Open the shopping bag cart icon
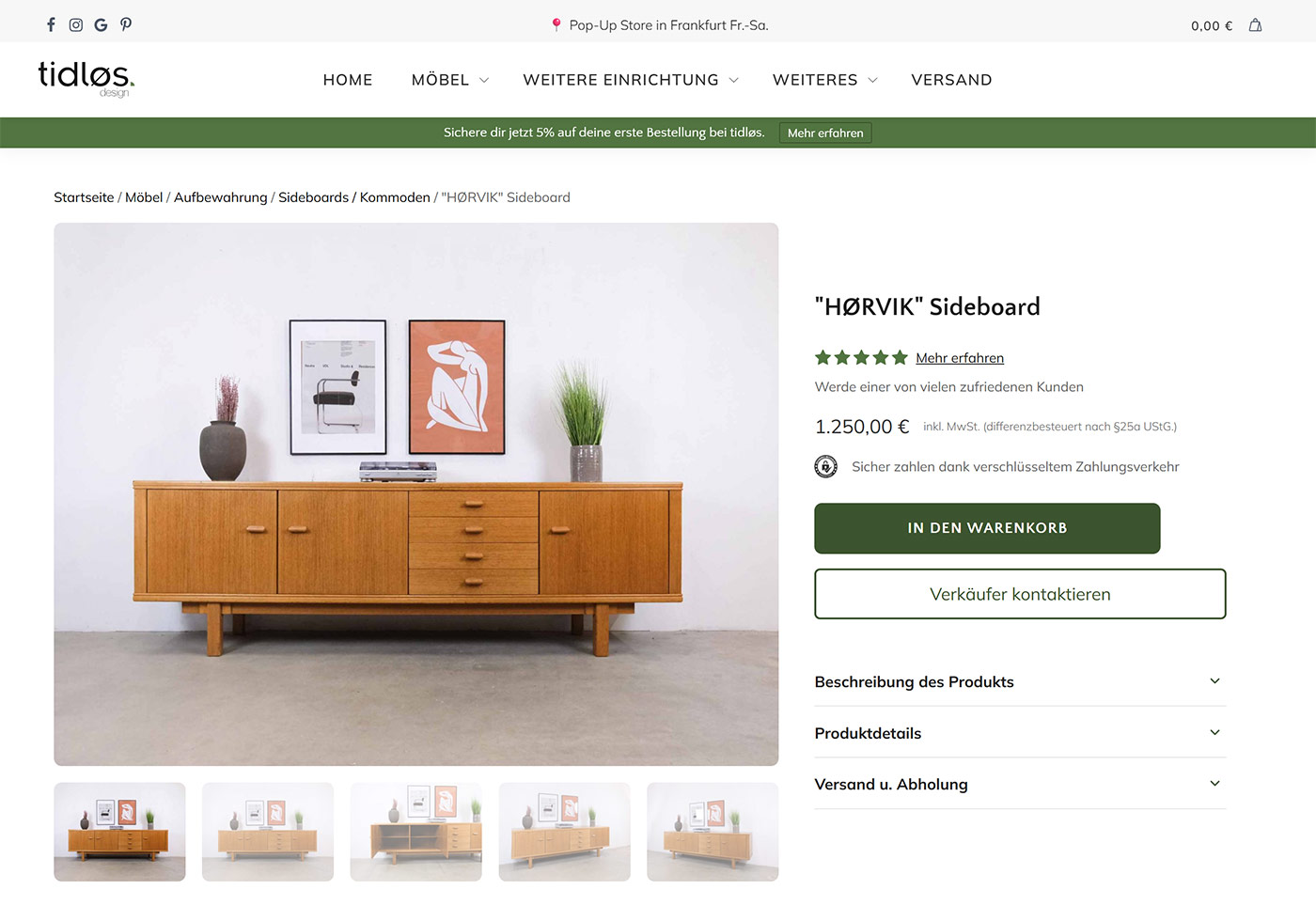 1255,25
